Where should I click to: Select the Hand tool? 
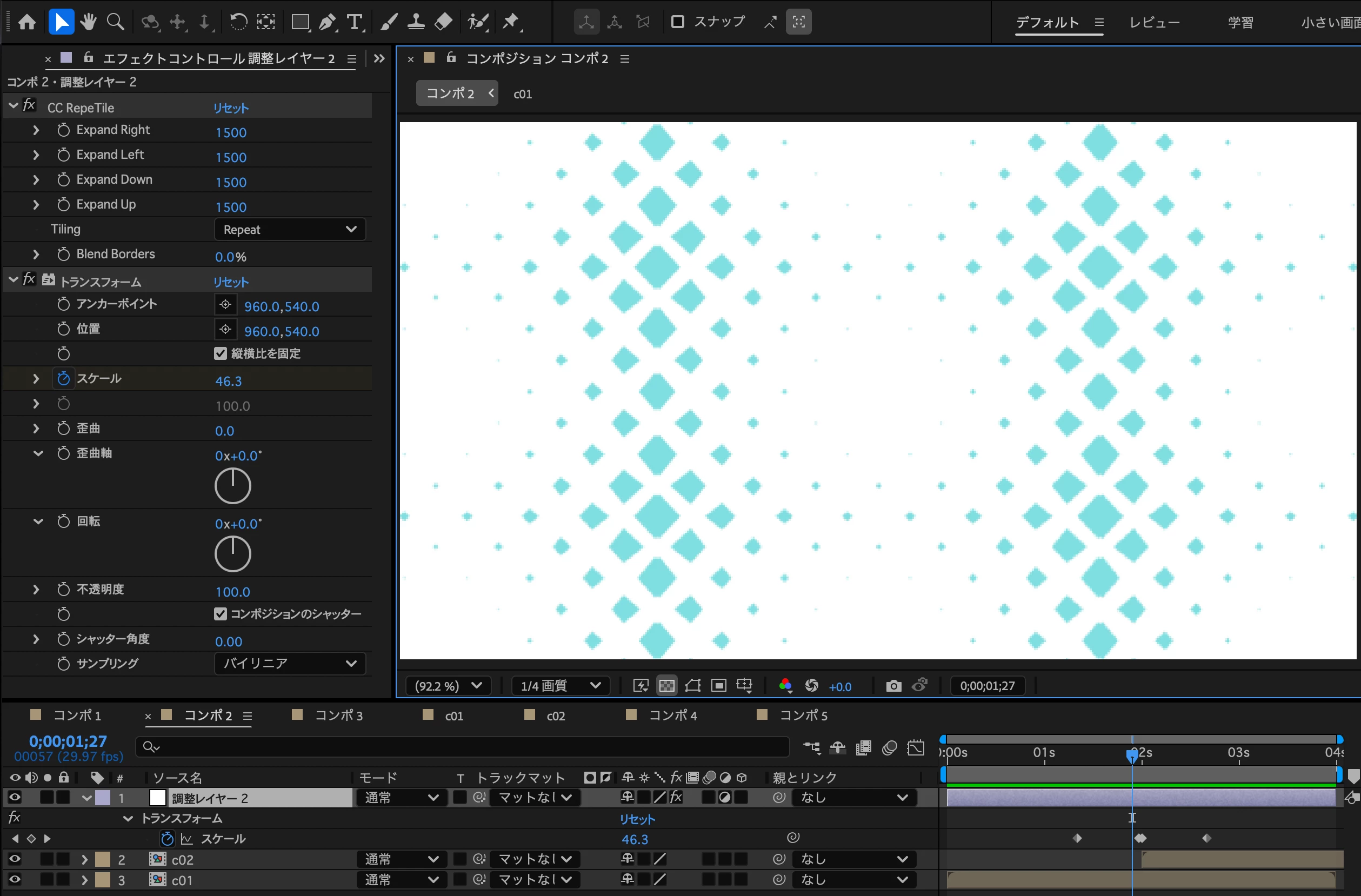pyautogui.click(x=88, y=22)
